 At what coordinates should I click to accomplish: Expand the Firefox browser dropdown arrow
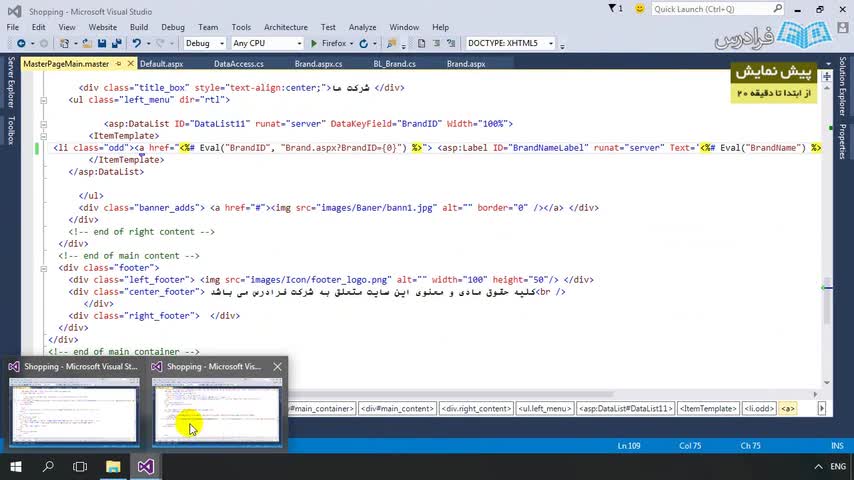point(351,44)
